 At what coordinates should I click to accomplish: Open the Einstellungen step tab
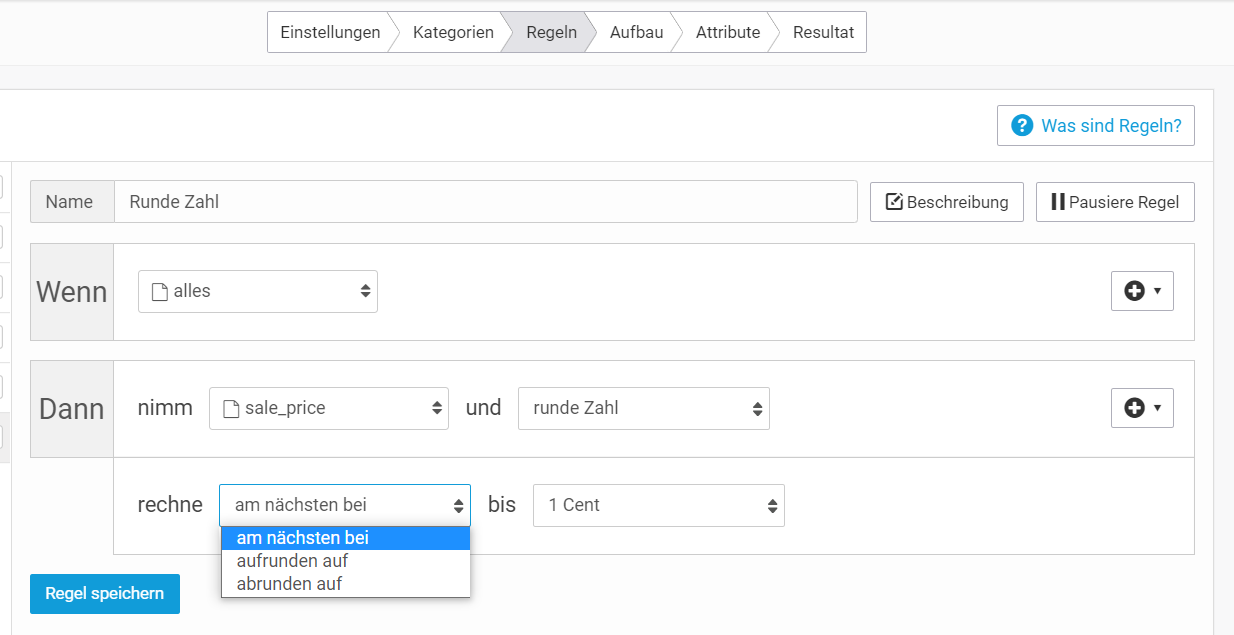(330, 32)
